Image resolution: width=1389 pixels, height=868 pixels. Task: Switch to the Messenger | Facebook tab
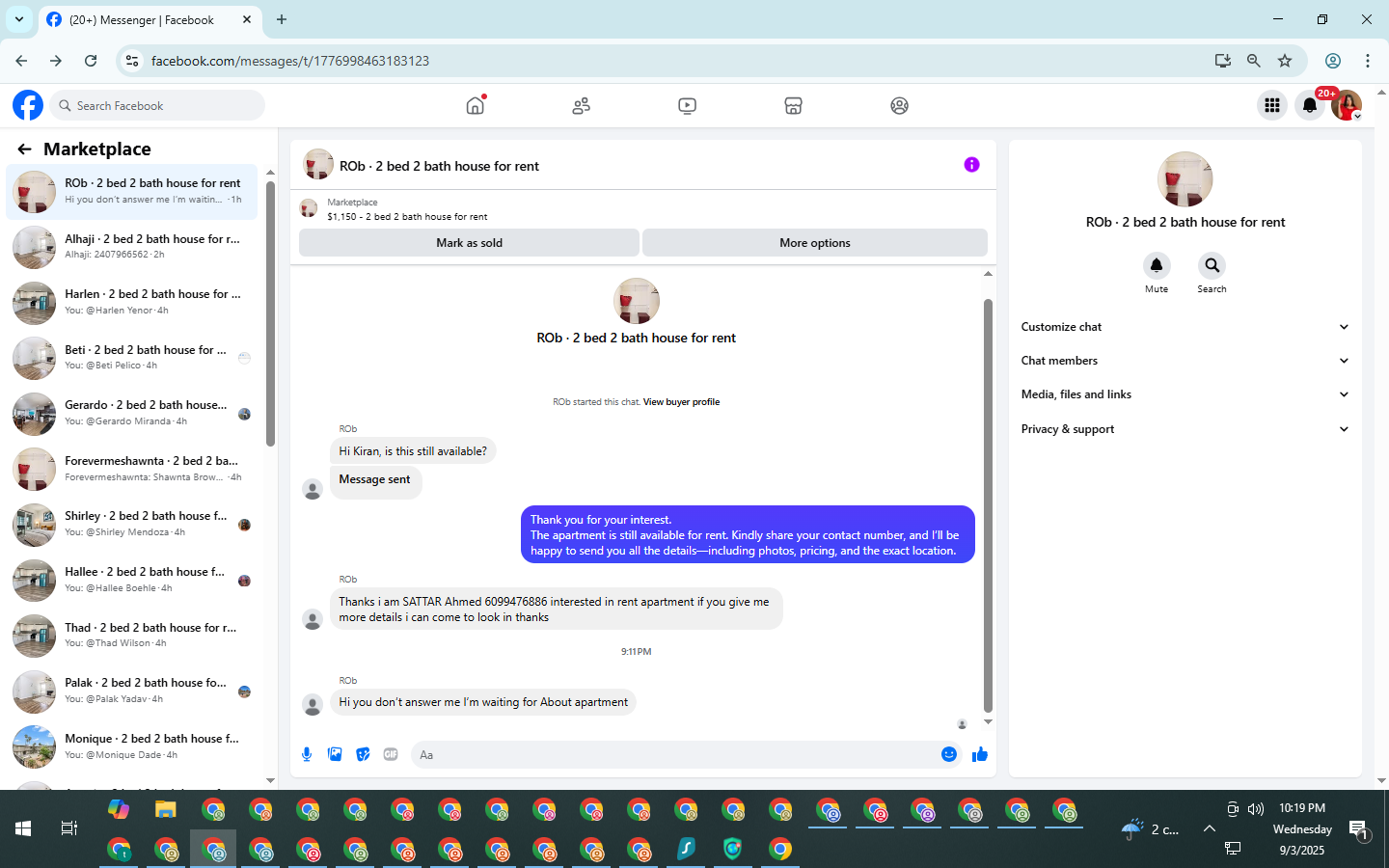pos(150,20)
